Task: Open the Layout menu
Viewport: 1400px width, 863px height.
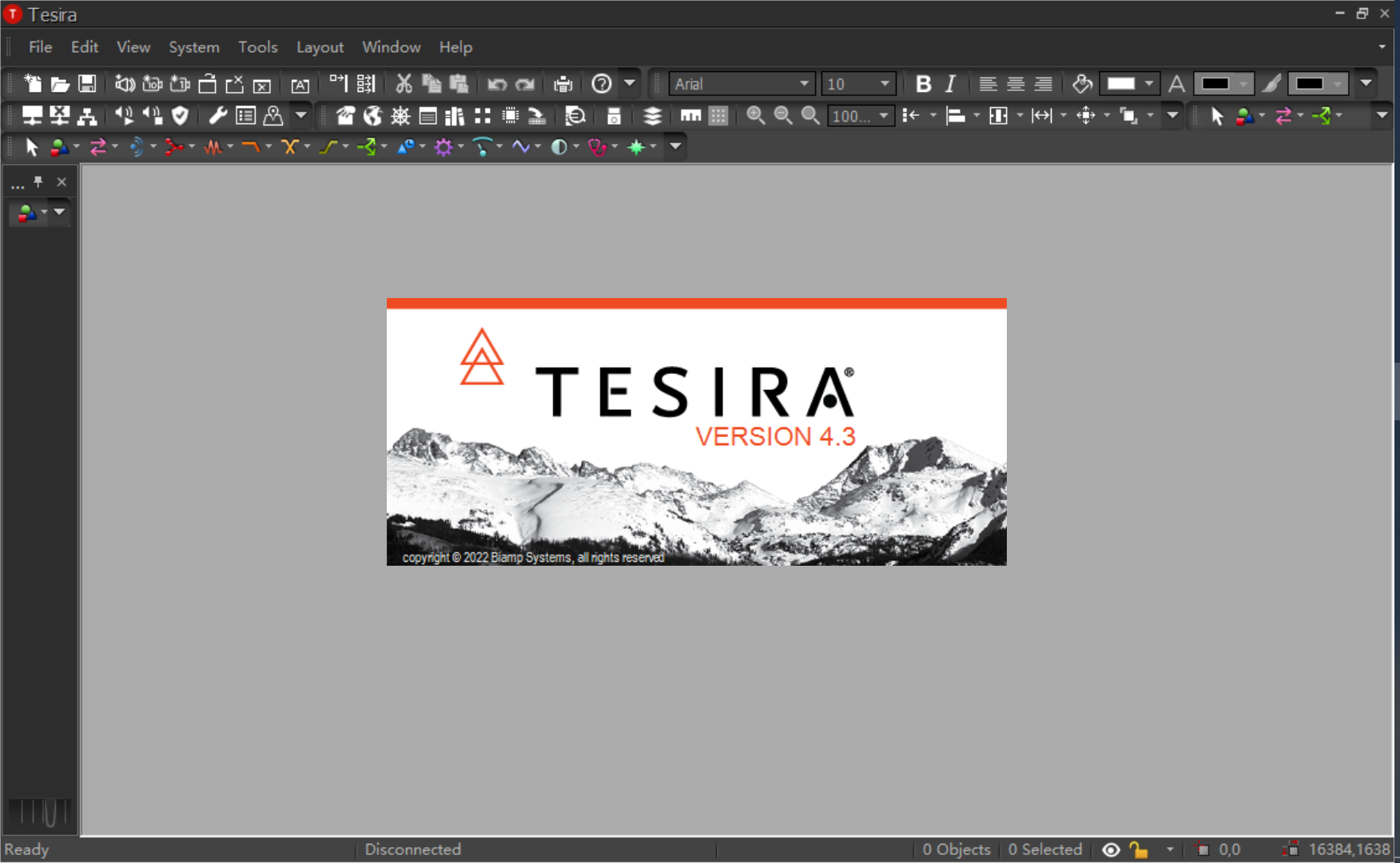Action: [x=320, y=47]
